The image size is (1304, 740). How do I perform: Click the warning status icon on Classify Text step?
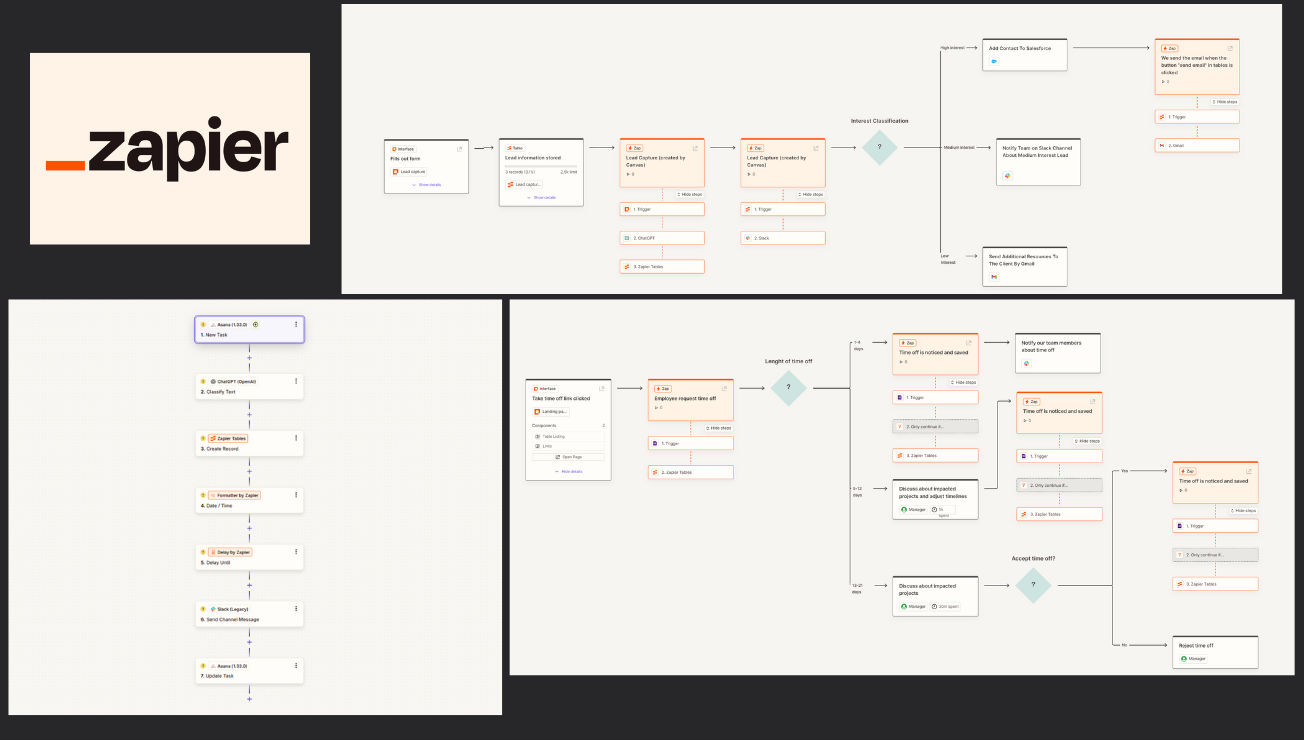click(x=203, y=381)
